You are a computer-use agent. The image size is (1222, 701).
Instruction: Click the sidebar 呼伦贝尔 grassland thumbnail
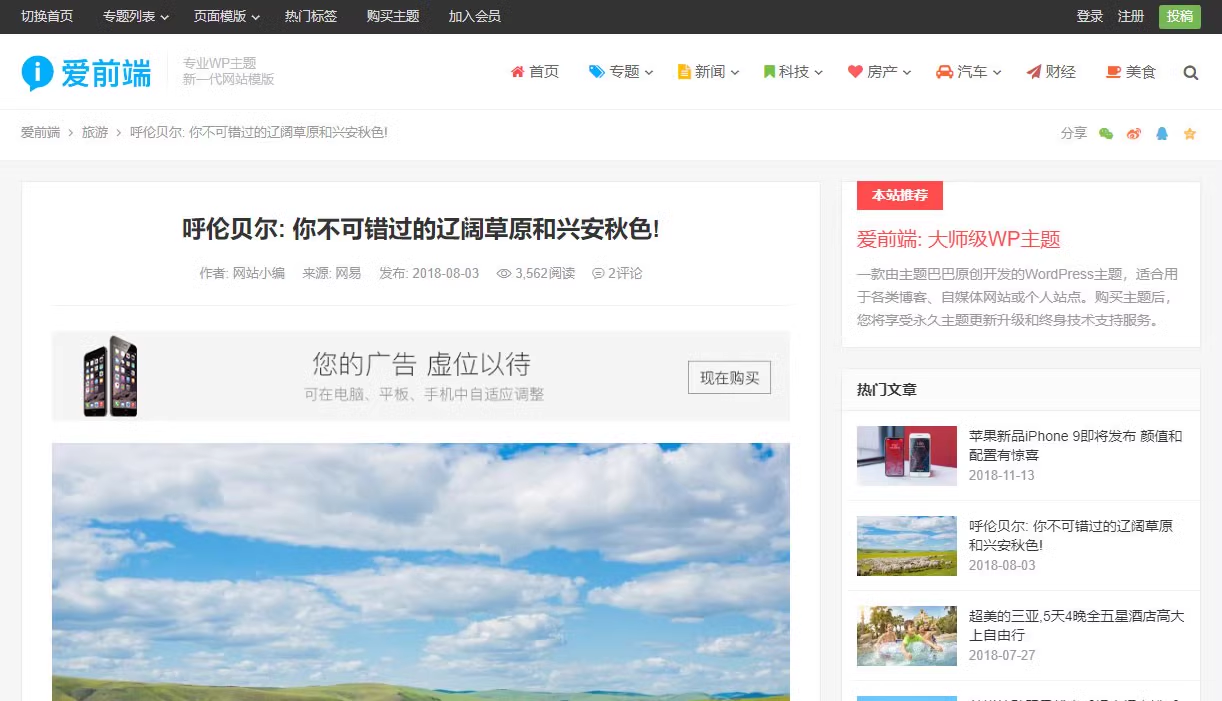coord(907,546)
